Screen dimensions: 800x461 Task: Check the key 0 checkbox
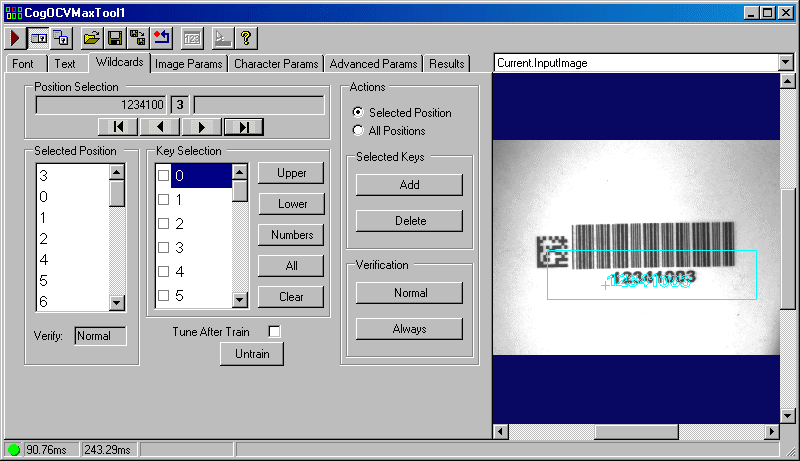point(163,175)
